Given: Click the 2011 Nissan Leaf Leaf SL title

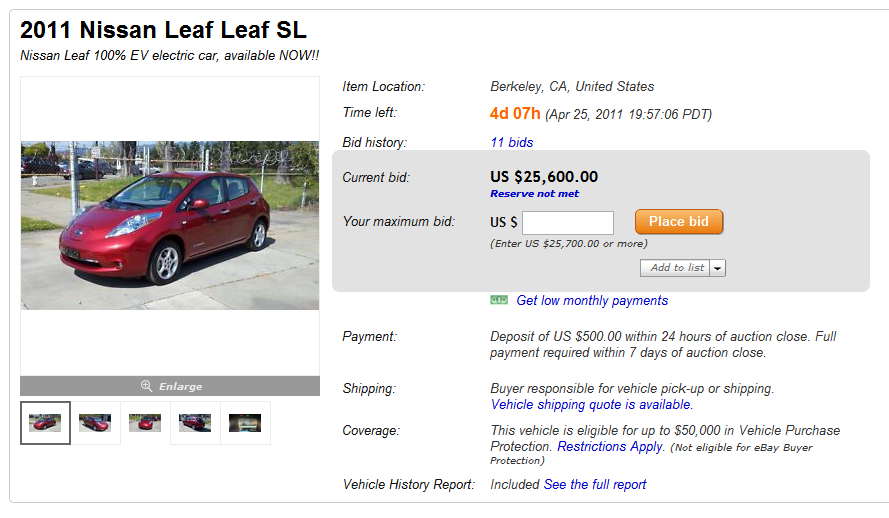Looking at the screenshot, I should (x=163, y=30).
